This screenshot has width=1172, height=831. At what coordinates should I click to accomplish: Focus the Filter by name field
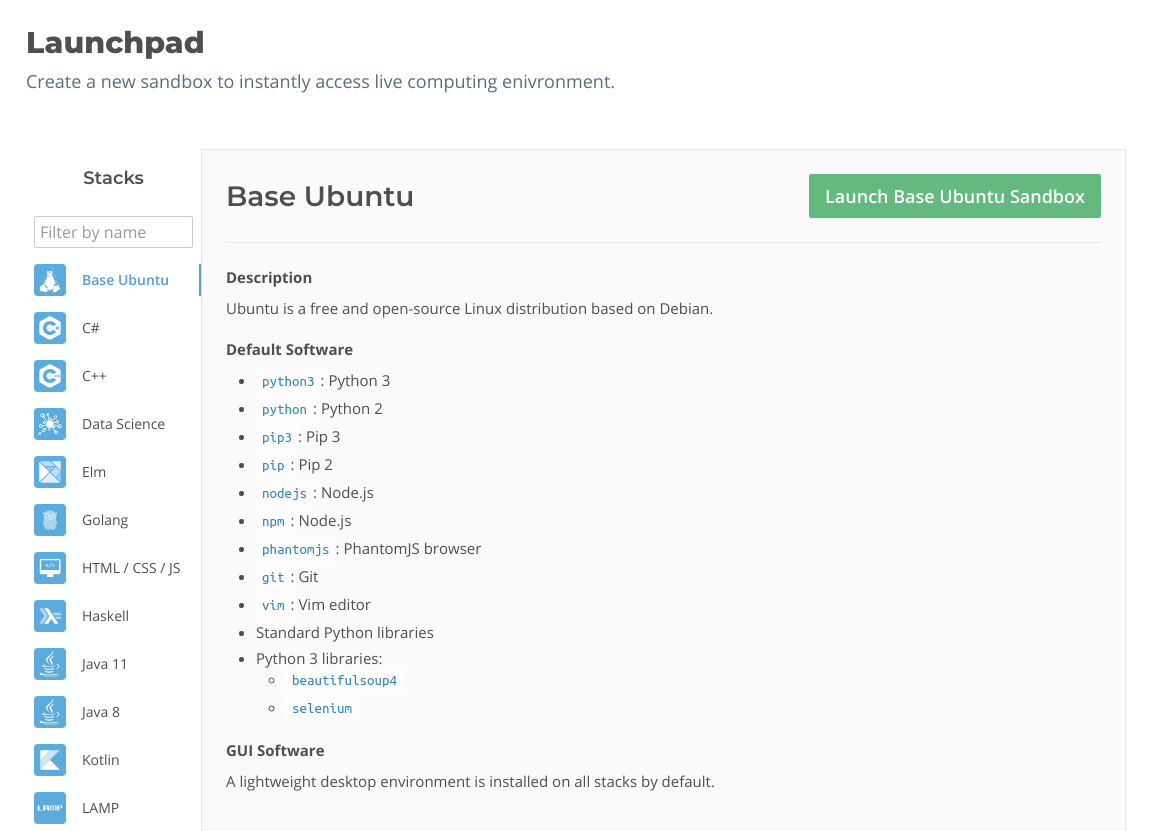(x=113, y=232)
